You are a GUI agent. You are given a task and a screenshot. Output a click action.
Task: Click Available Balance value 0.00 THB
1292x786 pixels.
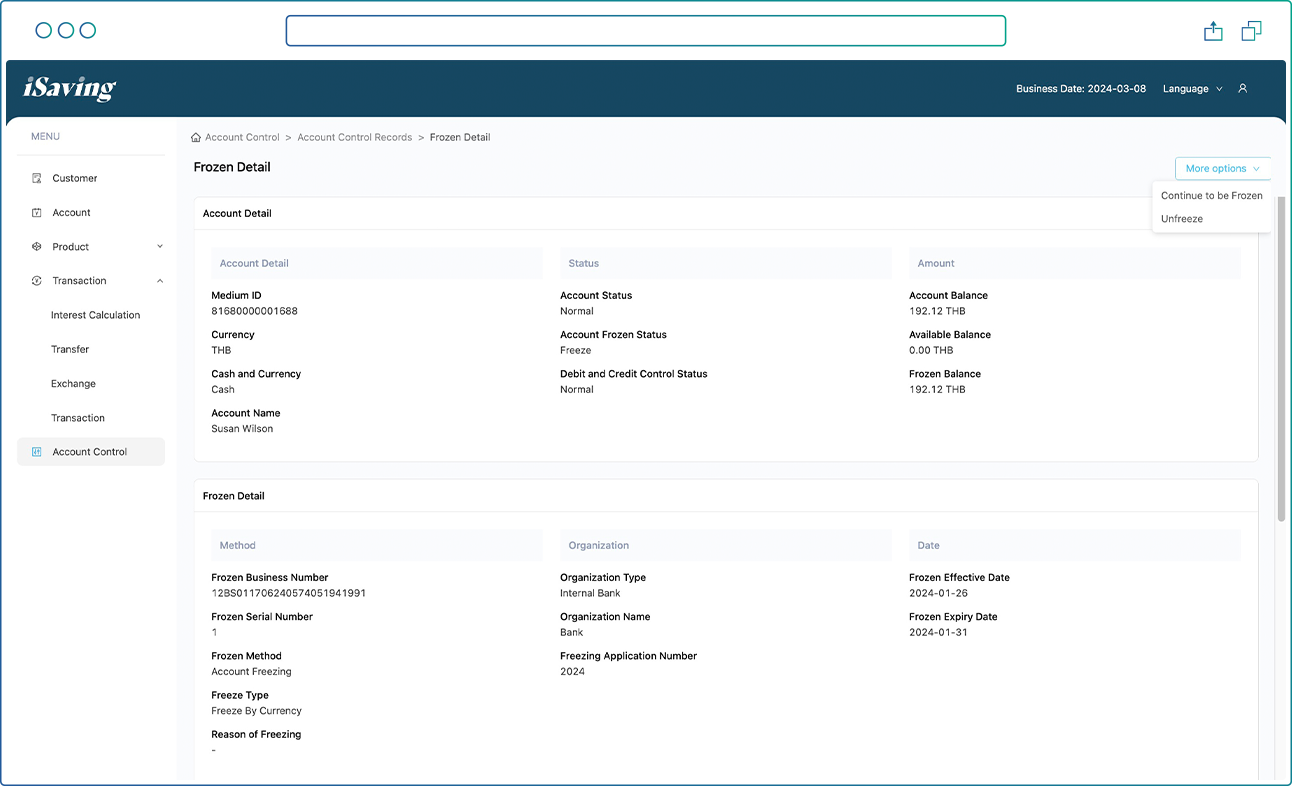[x=931, y=351]
